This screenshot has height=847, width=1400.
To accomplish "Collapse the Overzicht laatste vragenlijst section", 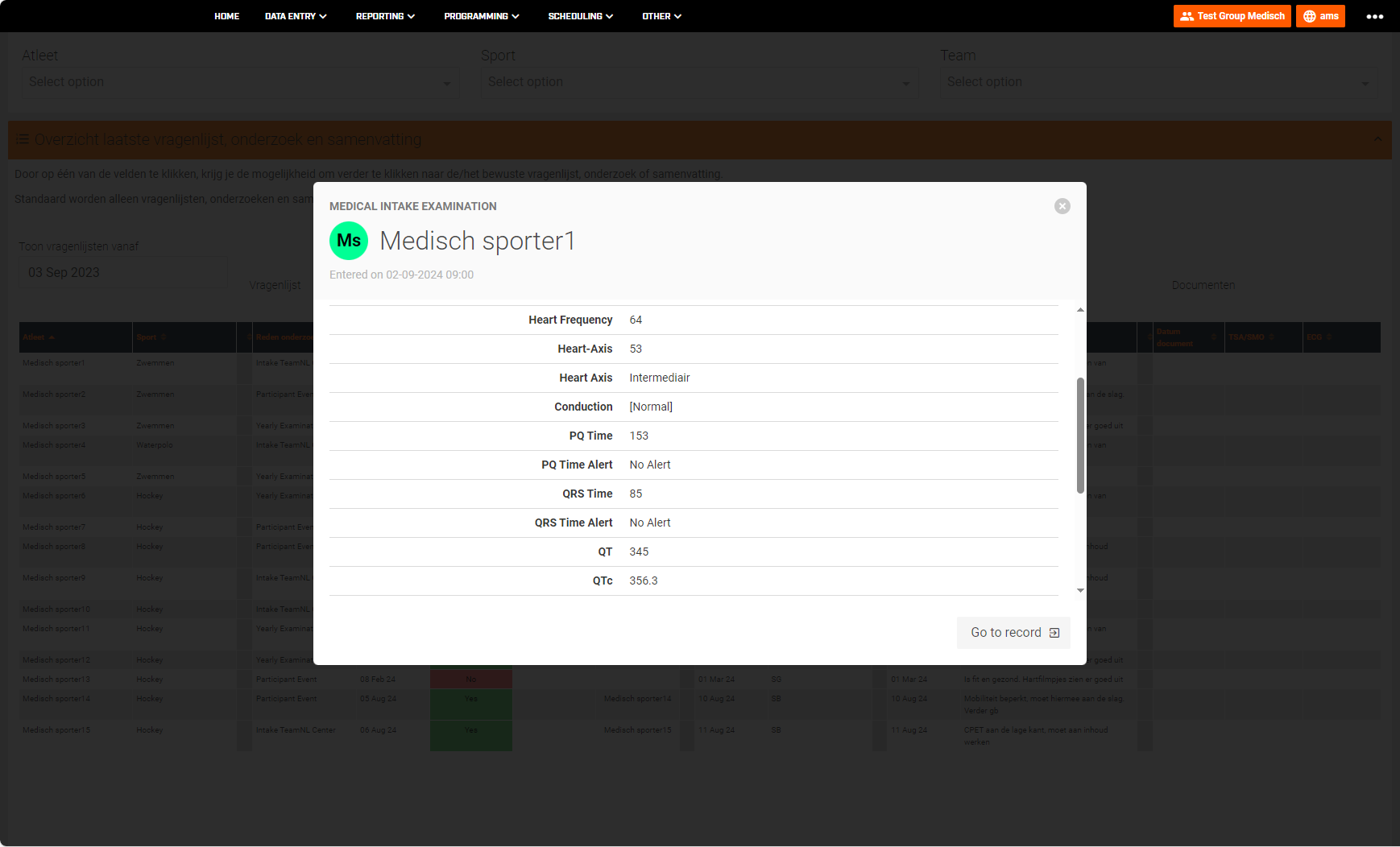I will click(1377, 139).
